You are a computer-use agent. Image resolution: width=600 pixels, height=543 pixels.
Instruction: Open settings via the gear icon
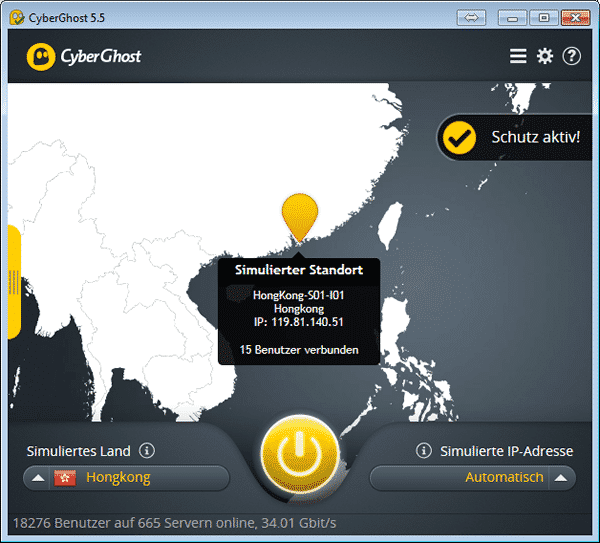tap(545, 56)
